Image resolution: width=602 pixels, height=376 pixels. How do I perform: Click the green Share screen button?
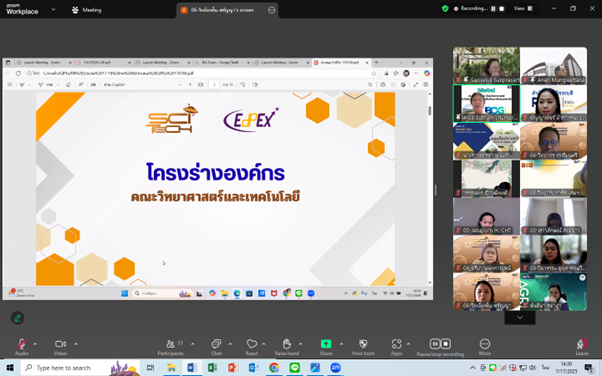pos(326,347)
